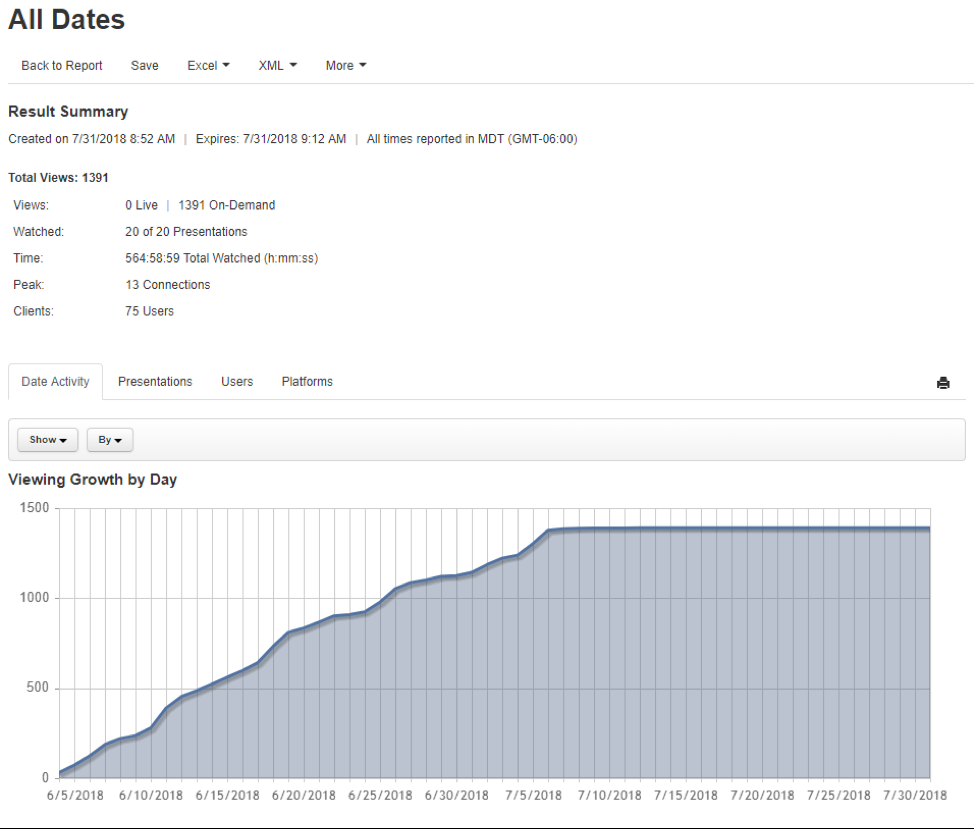Click the Total Views: 1391 text
The width and height of the screenshot is (974, 829).
click(x=58, y=178)
